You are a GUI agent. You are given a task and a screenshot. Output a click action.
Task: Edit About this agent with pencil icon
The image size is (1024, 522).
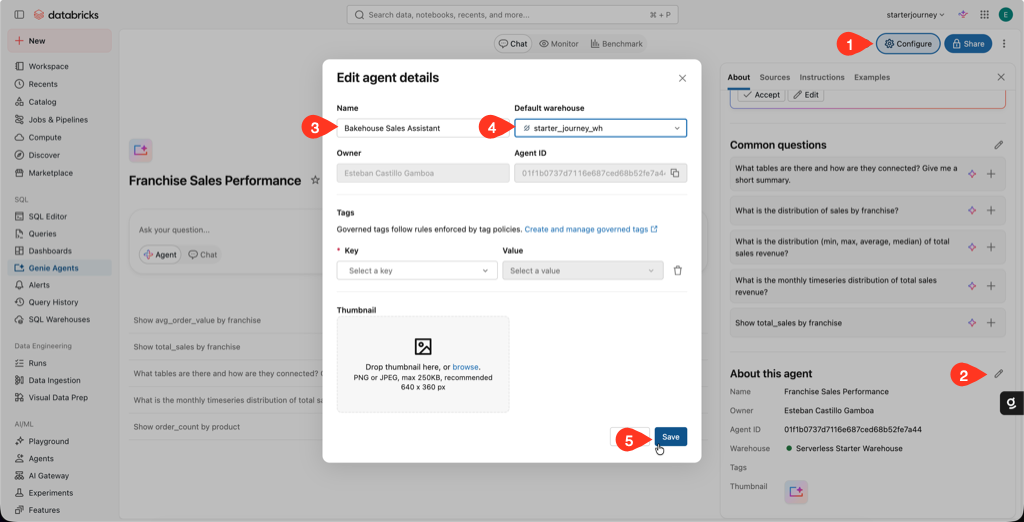[x=998, y=374]
